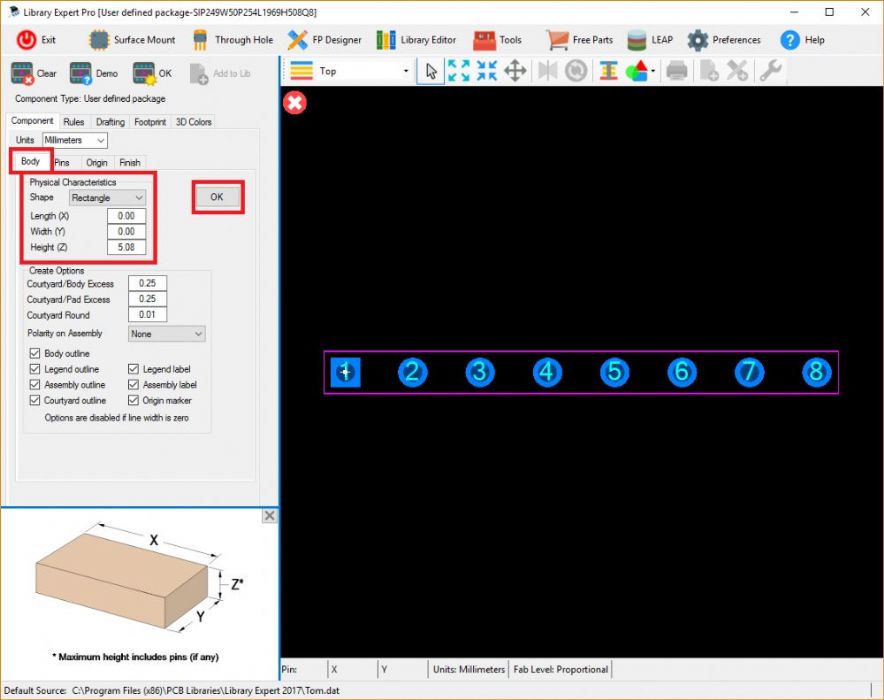The height and width of the screenshot is (700, 884).
Task: Switch to the Footprint tab
Action: [x=150, y=122]
